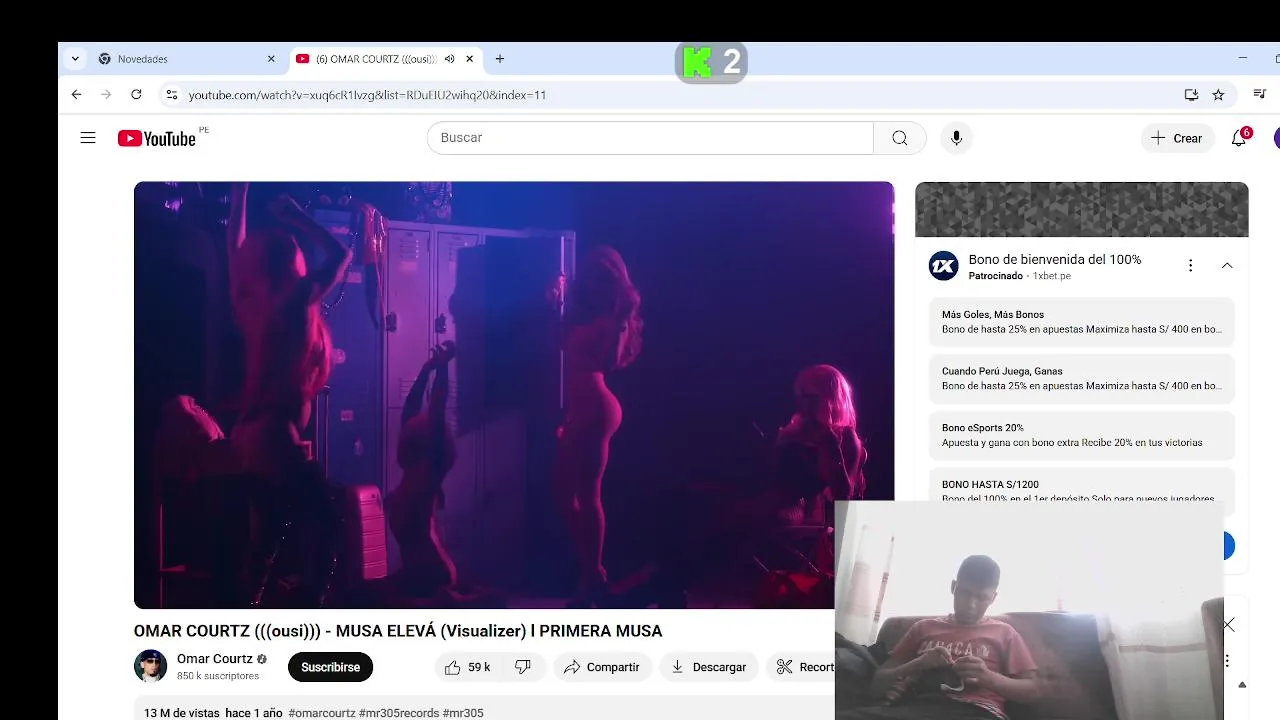
Task: Open the YouTube hamburger guide menu
Action: [x=88, y=138]
